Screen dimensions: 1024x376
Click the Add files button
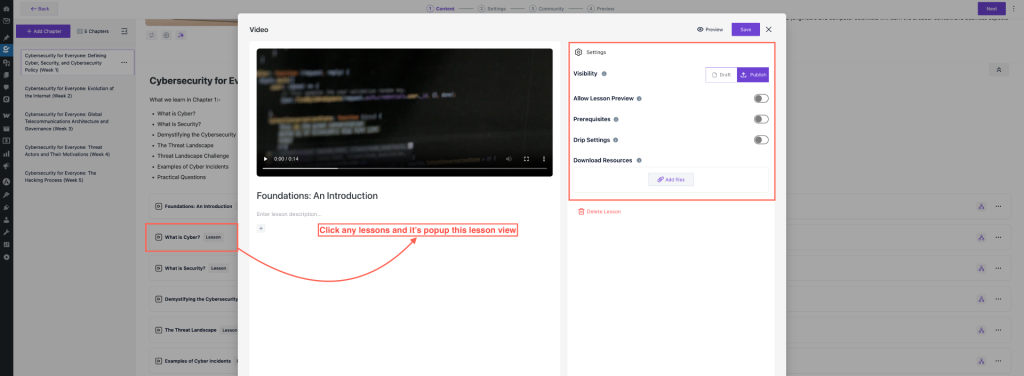671,180
